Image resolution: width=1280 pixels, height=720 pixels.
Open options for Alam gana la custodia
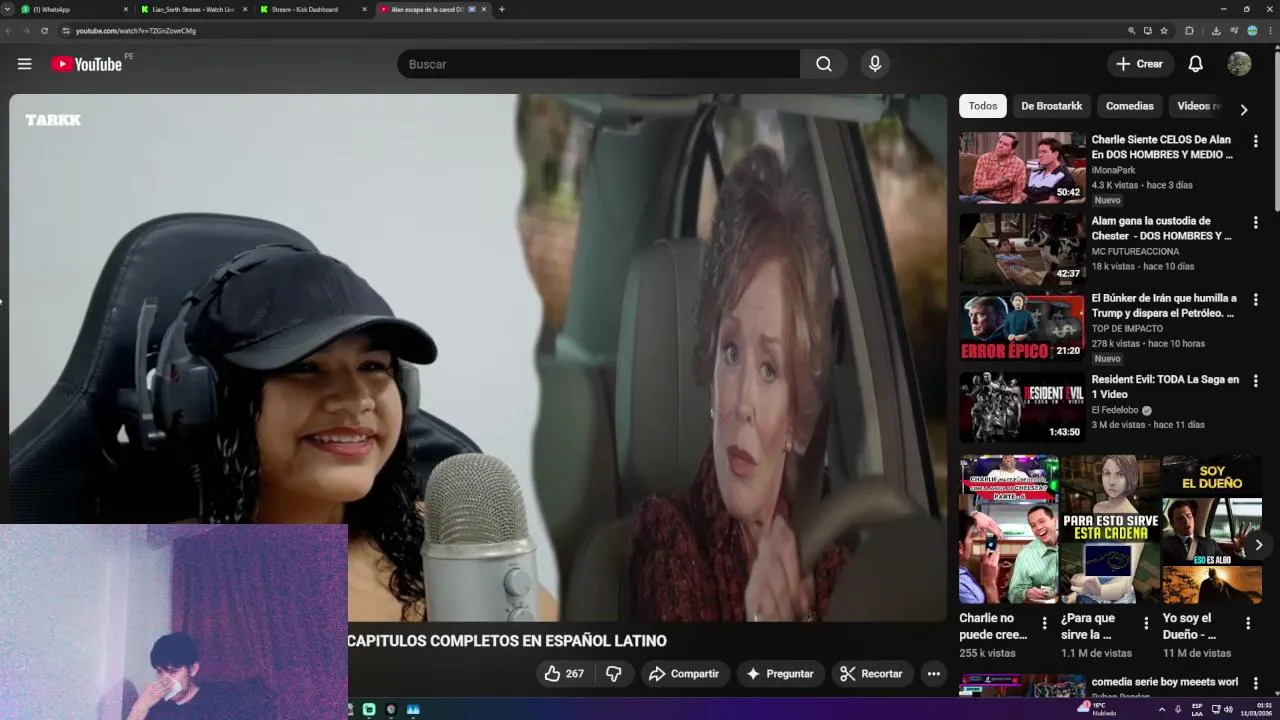(x=1255, y=223)
